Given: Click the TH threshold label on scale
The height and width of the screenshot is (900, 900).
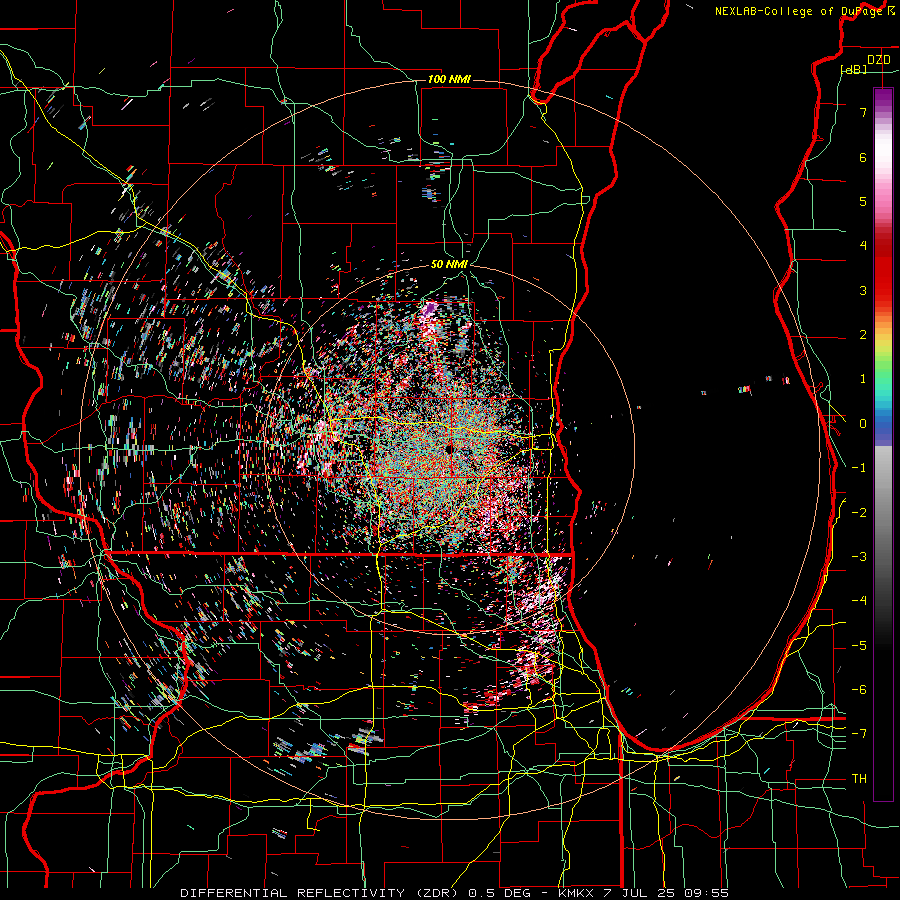Looking at the screenshot, I should (859, 778).
